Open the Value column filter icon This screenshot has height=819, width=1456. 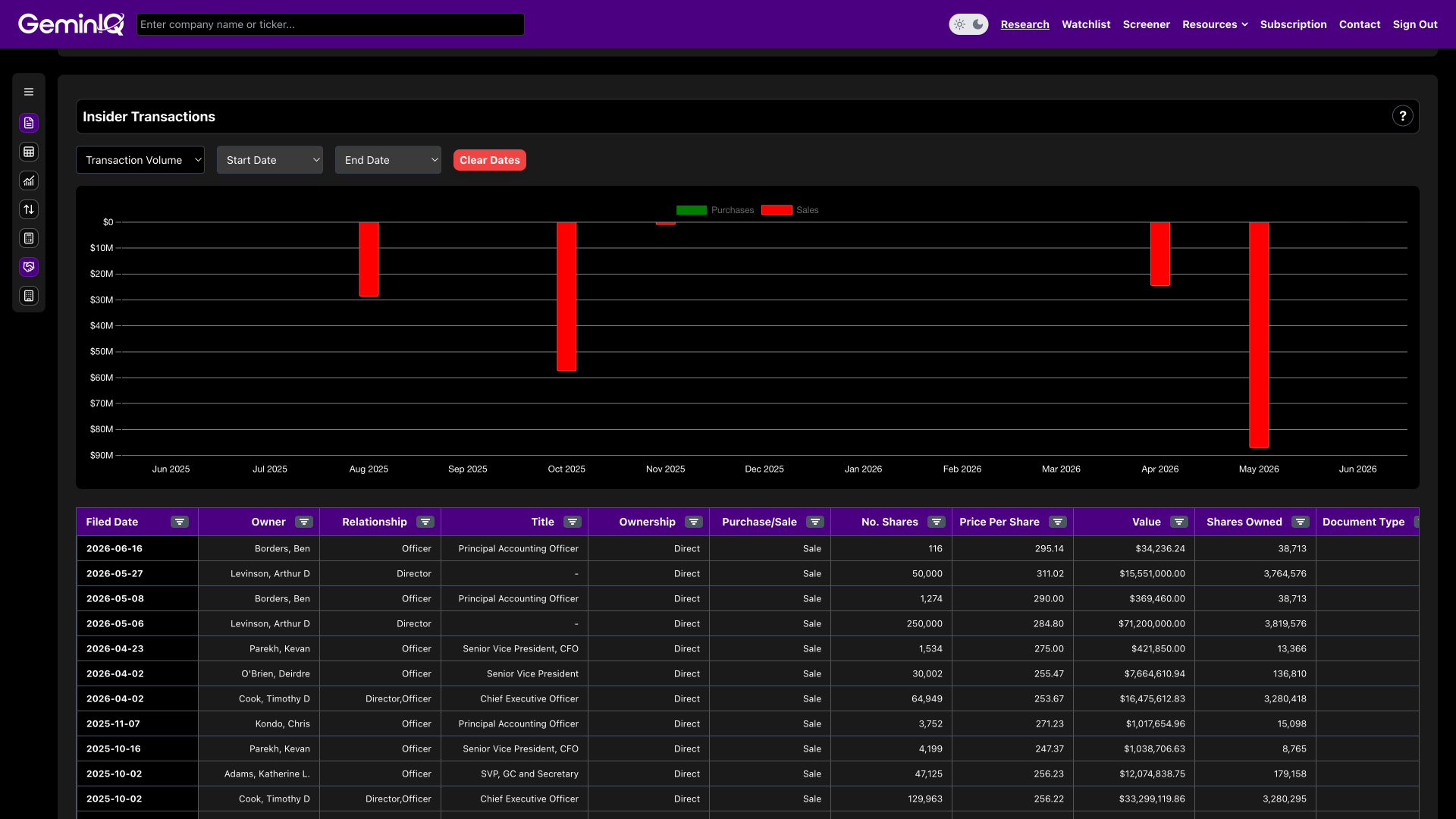[x=1179, y=522]
